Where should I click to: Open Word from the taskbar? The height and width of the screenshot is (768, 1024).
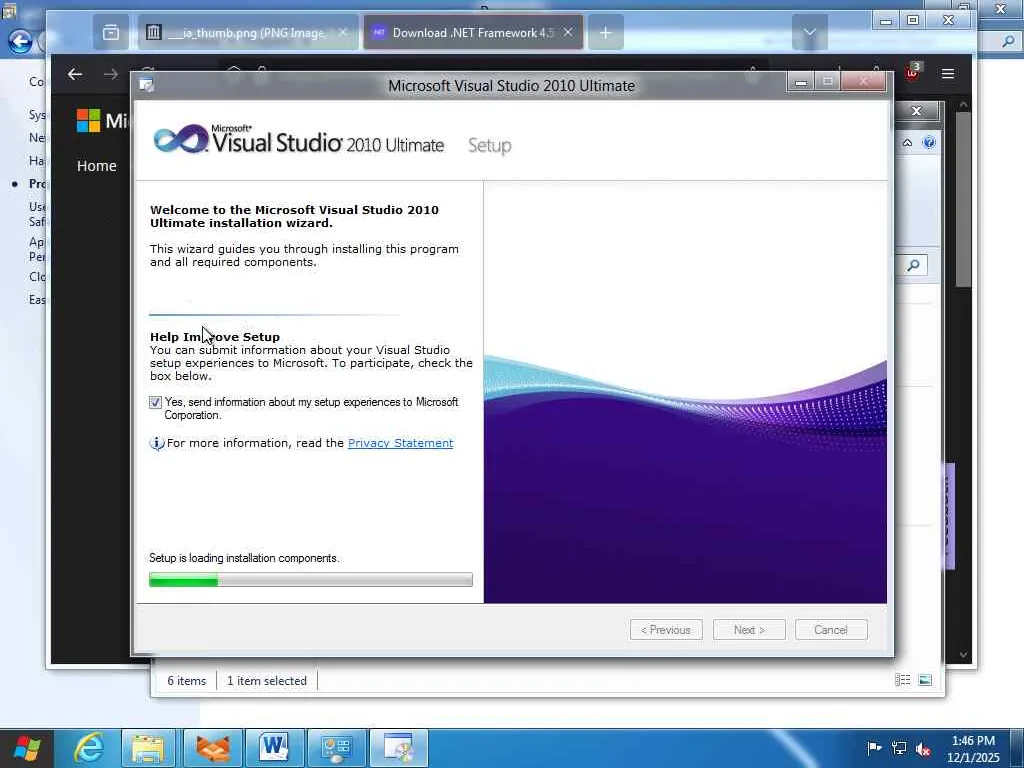click(x=274, y=748)
